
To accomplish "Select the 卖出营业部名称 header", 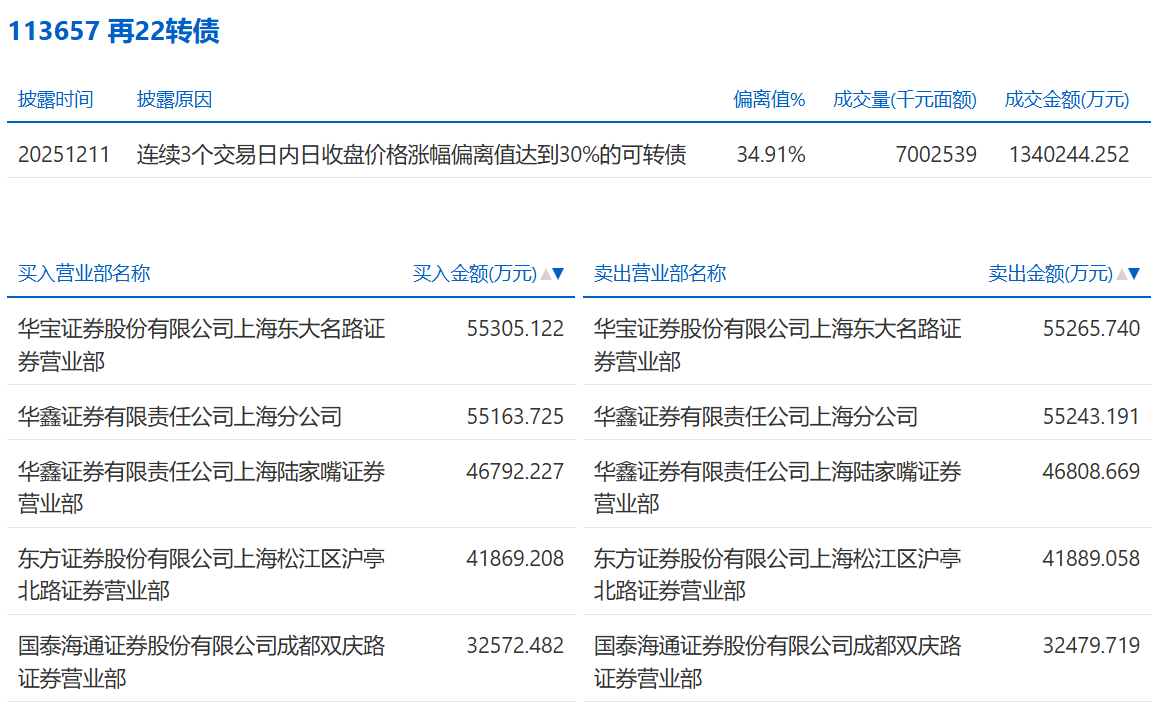I will [x=660, y=273].
